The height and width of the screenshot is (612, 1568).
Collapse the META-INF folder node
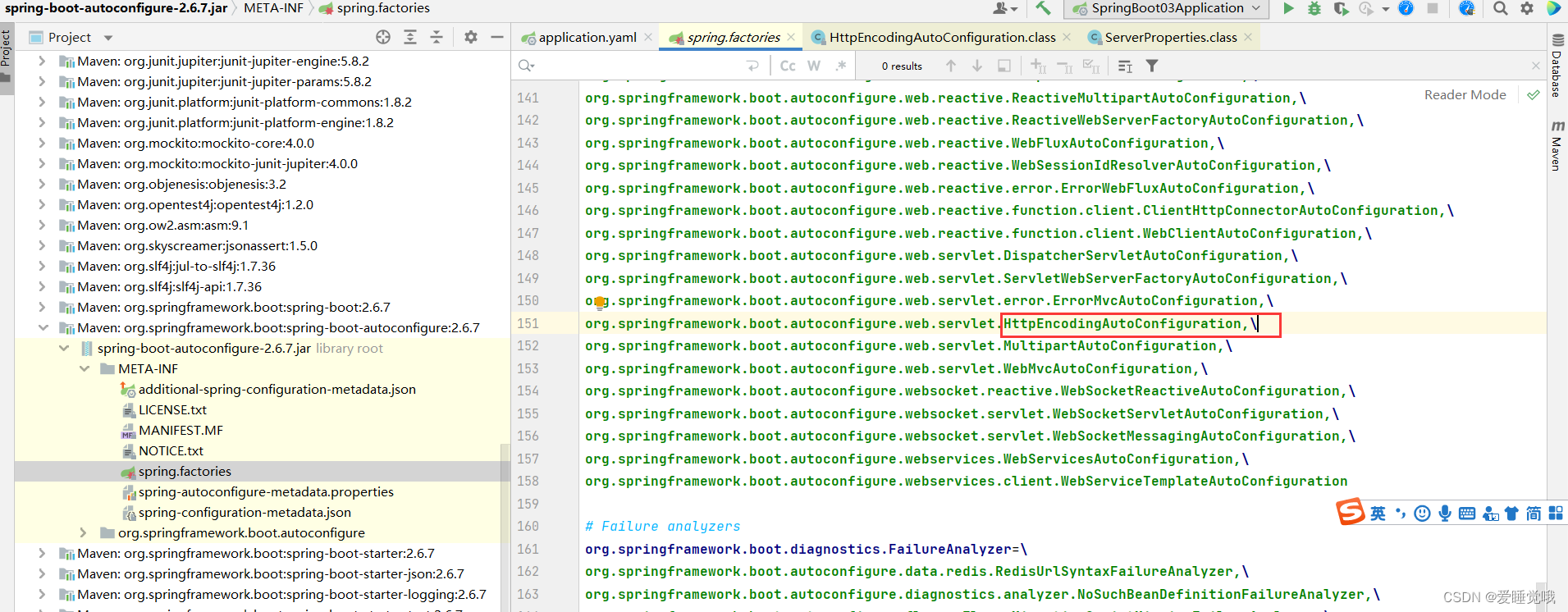tap(84, 368)
